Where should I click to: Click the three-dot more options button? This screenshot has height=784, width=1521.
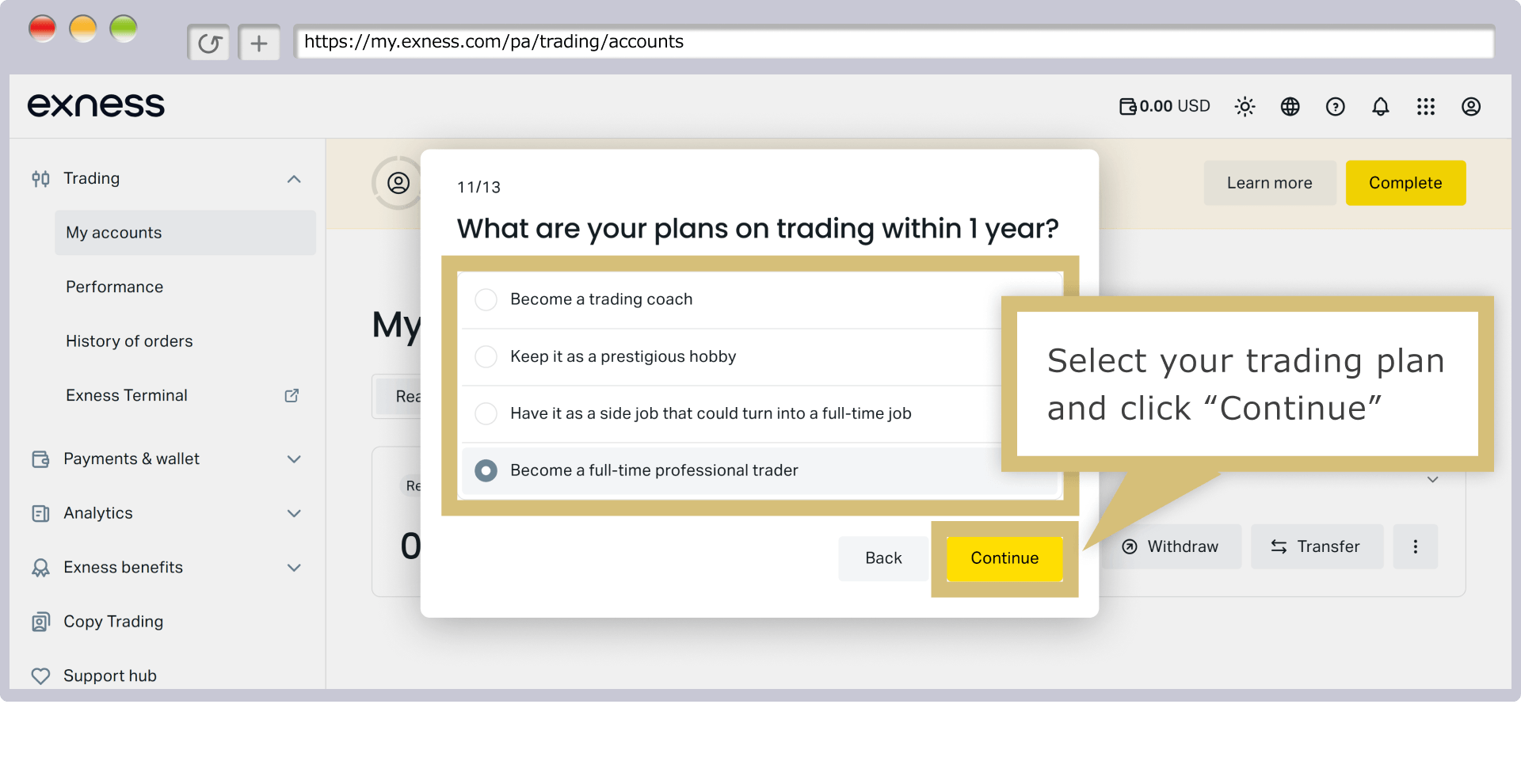(x=1415, y=546)
